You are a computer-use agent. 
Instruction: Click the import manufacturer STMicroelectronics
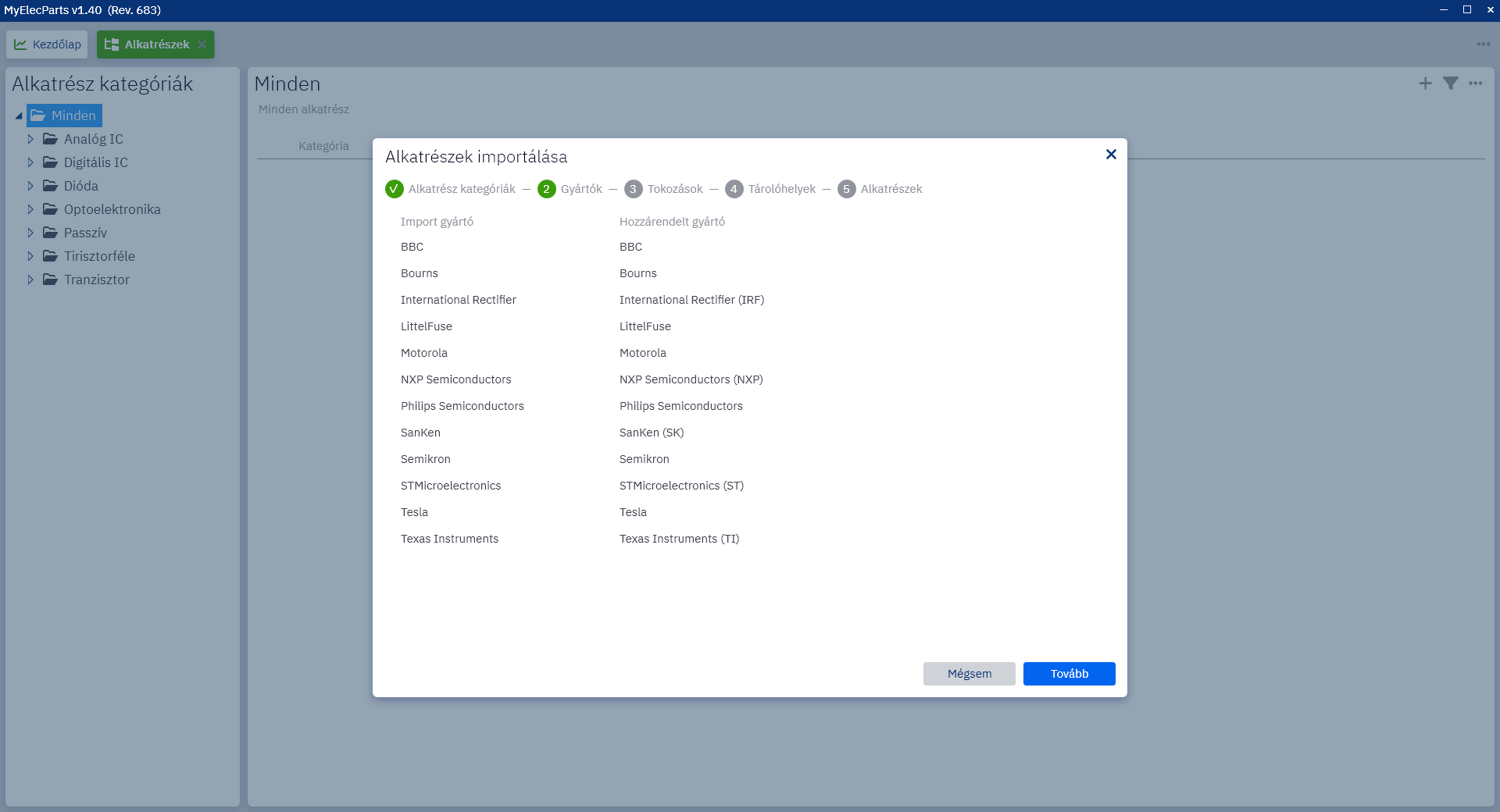point(451,486)
